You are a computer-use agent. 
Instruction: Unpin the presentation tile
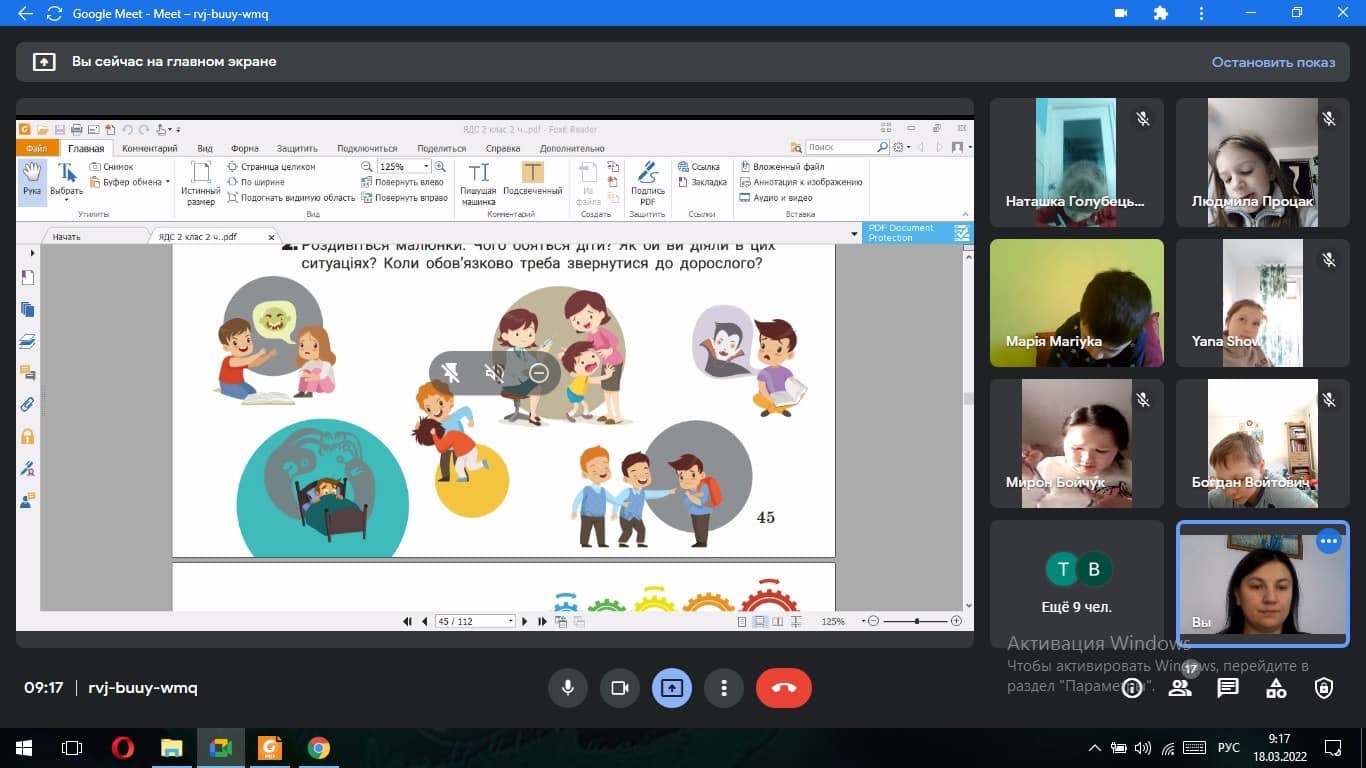click(451, 373)
